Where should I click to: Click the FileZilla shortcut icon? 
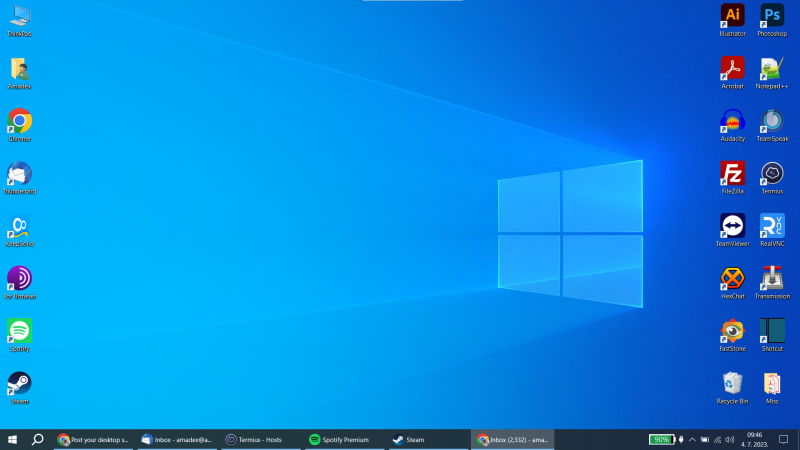point(732,172)
